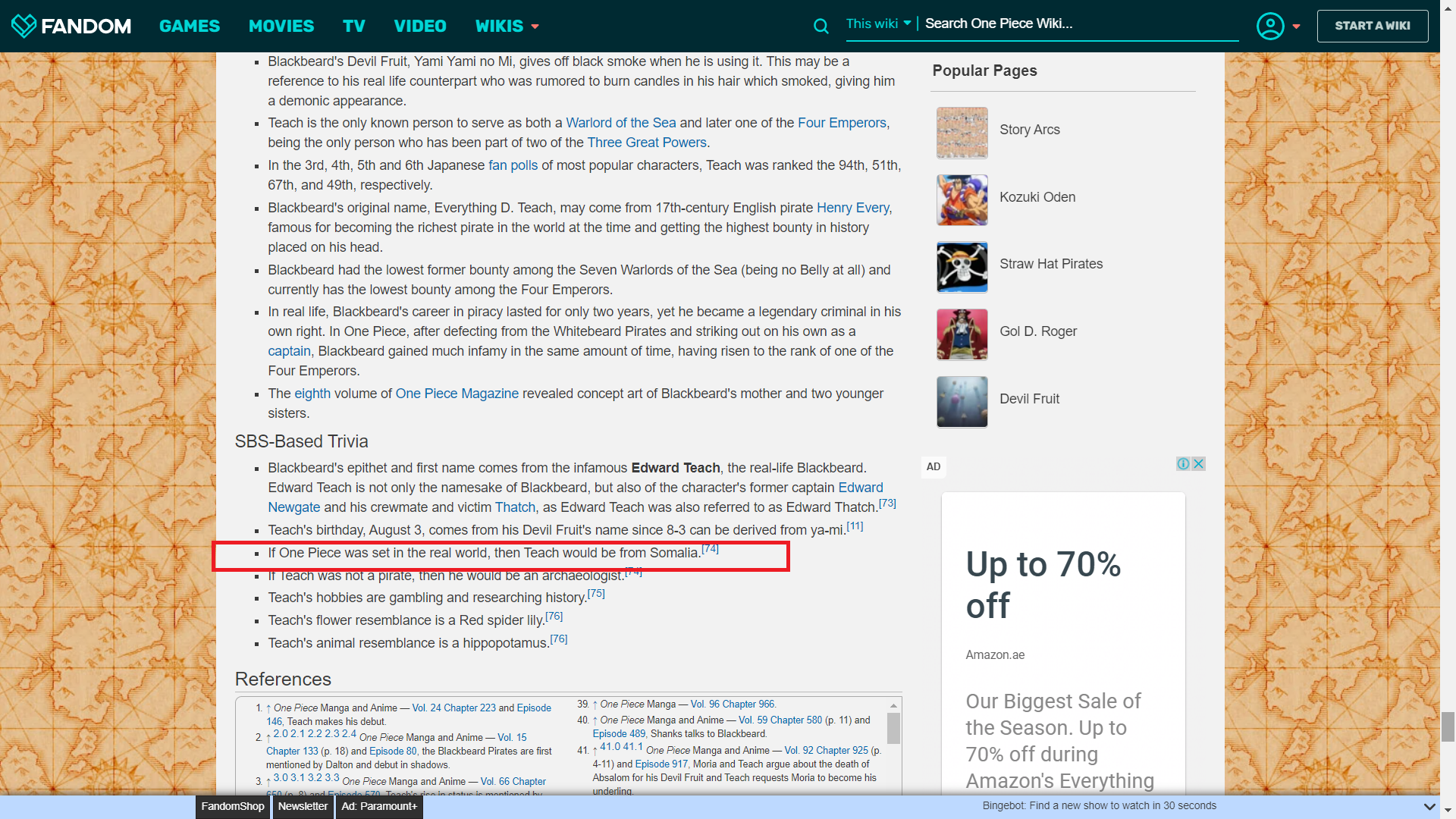Open reference link Vol. 24 Chapter 223
Screen dimensions: 1456x819
tap(453, 708)
